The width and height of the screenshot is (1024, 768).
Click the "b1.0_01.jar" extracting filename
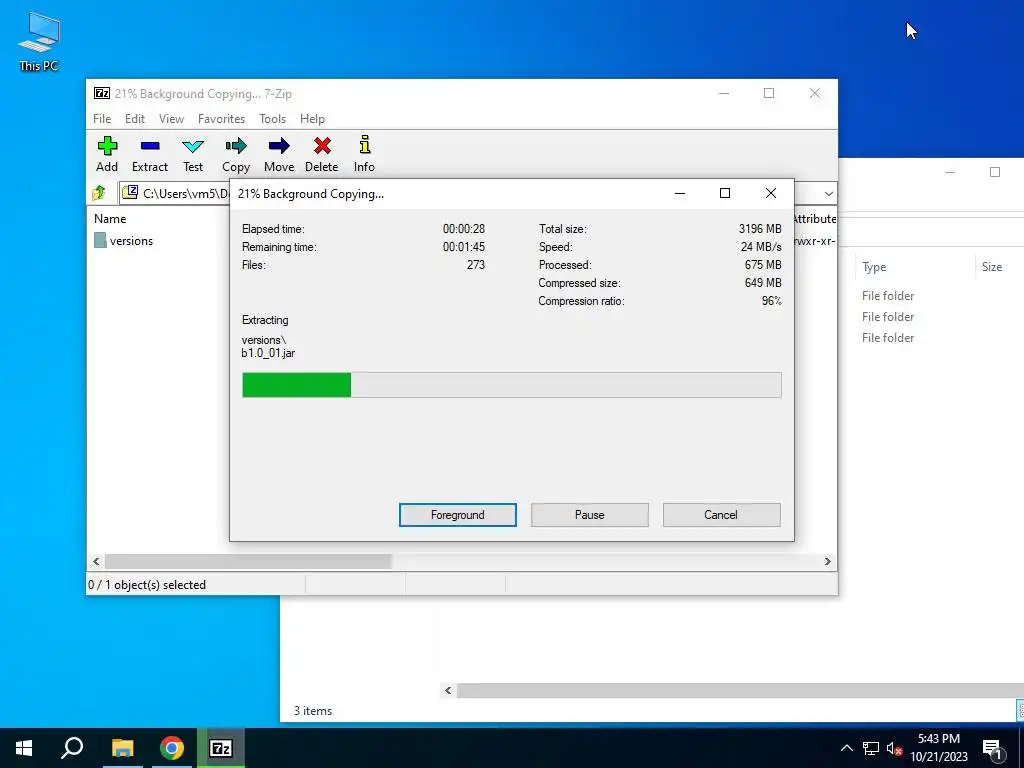268,353
